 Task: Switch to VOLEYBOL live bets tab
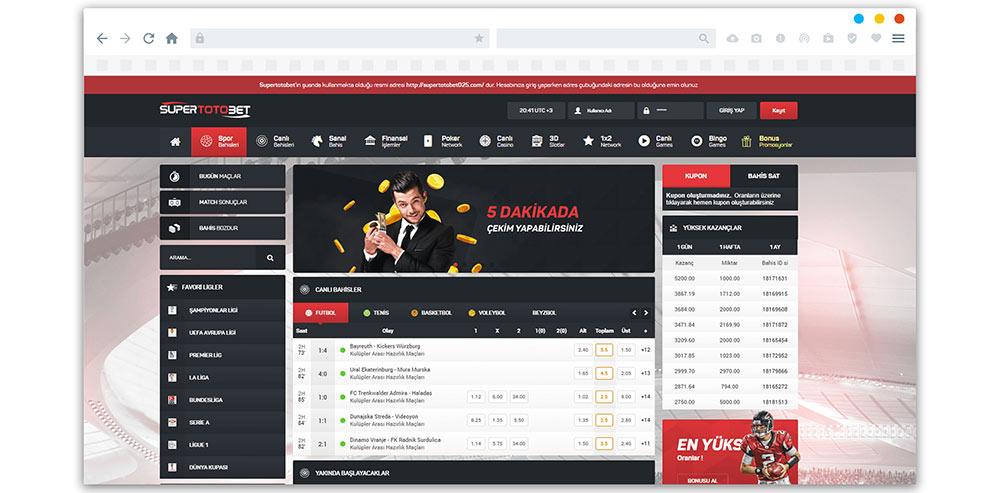[487, 313]
